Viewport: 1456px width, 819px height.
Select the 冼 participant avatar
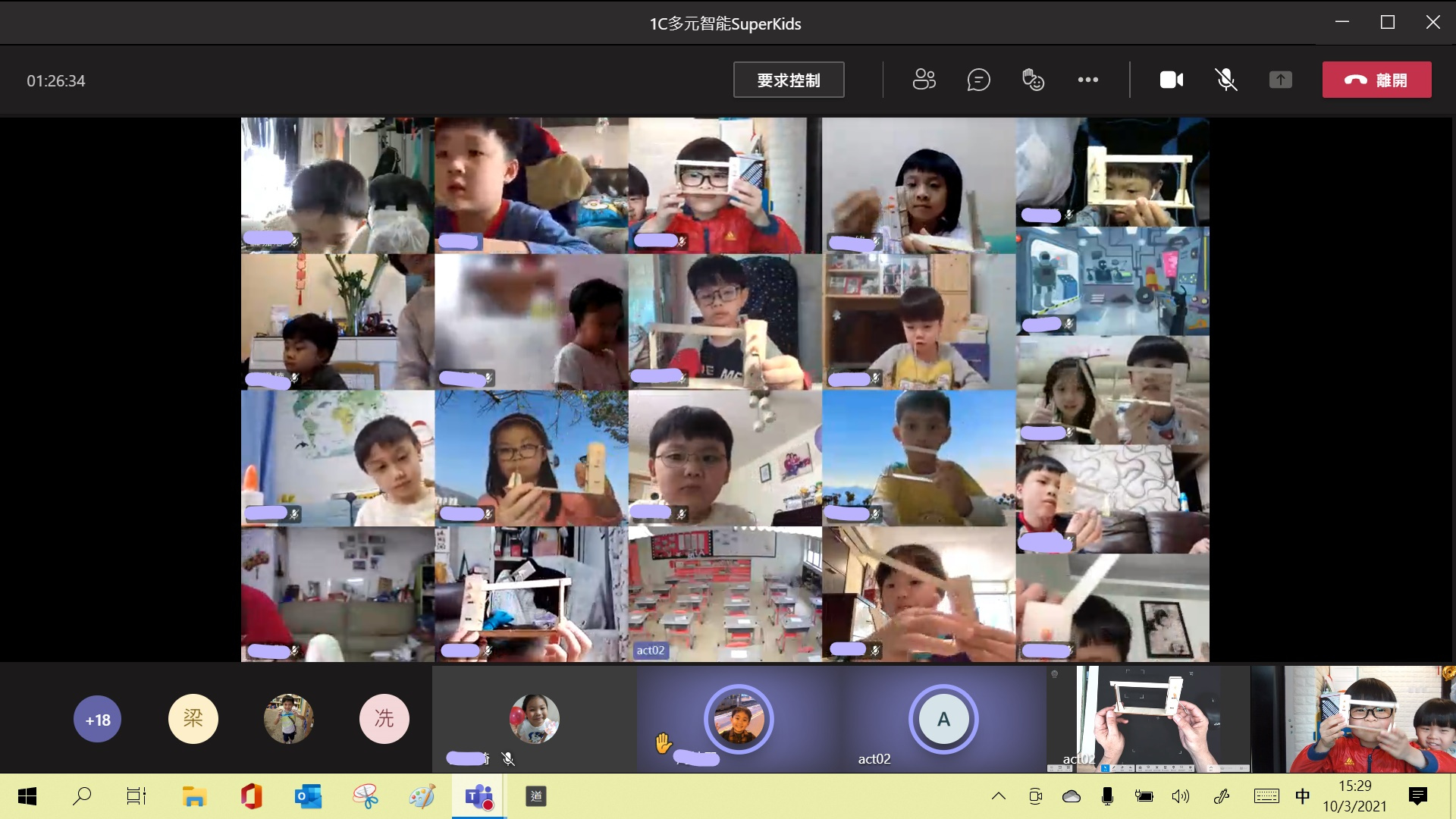coord(384,718)
